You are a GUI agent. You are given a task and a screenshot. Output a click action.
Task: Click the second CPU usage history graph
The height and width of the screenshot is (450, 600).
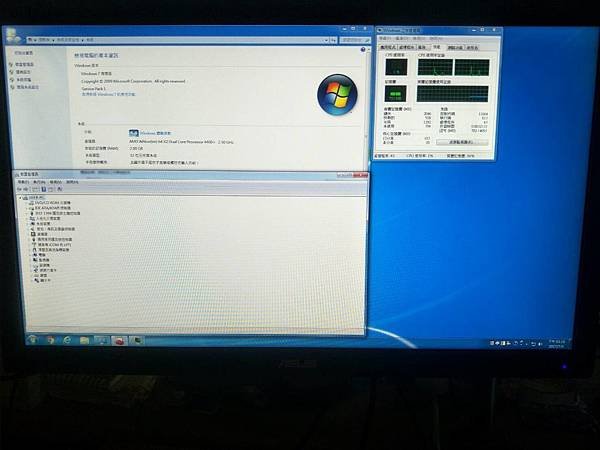(x=471, y=67)
